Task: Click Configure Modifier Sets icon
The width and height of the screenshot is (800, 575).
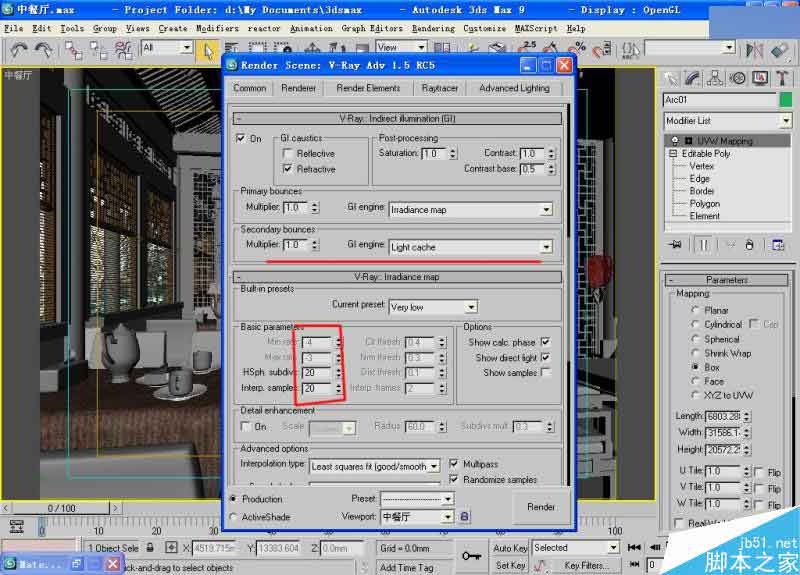Action: (774, 244)
